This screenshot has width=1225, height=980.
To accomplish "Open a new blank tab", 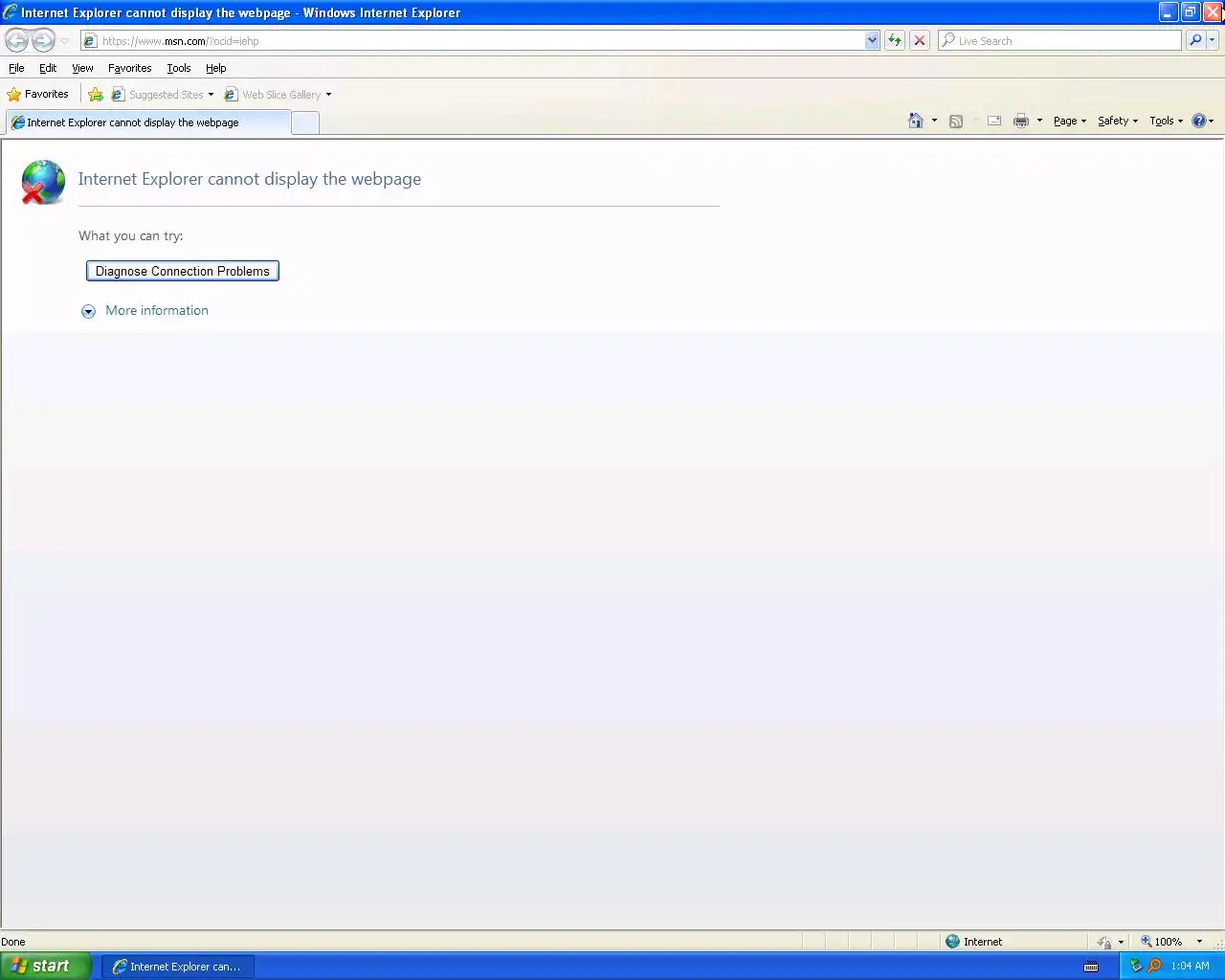I will pyautogui.click(x=305, y=122).
